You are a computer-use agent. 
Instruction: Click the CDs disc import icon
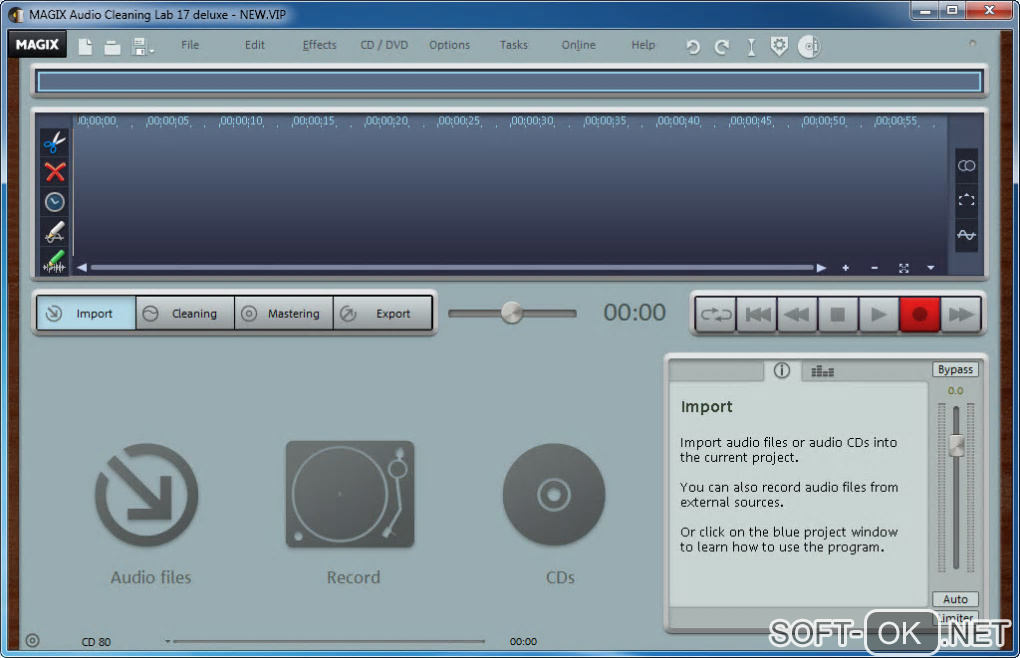[554, 495]
